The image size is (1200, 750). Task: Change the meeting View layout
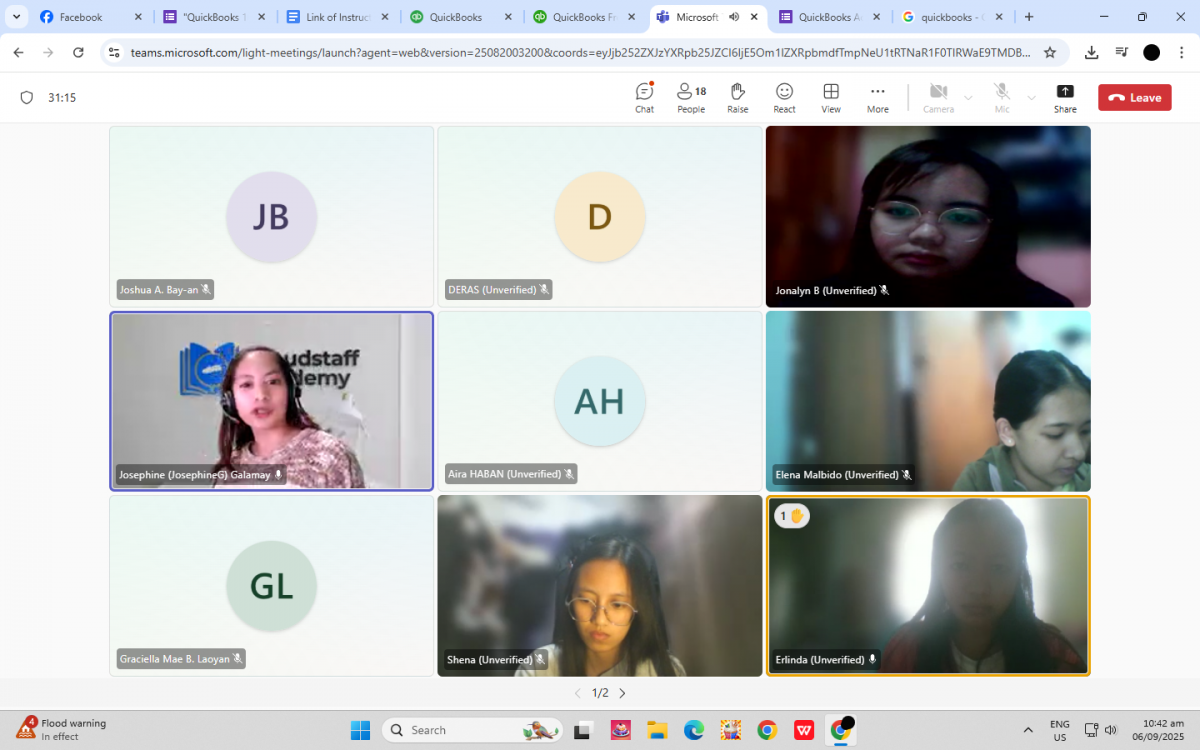pyautogui.click(x=831, y=97)
